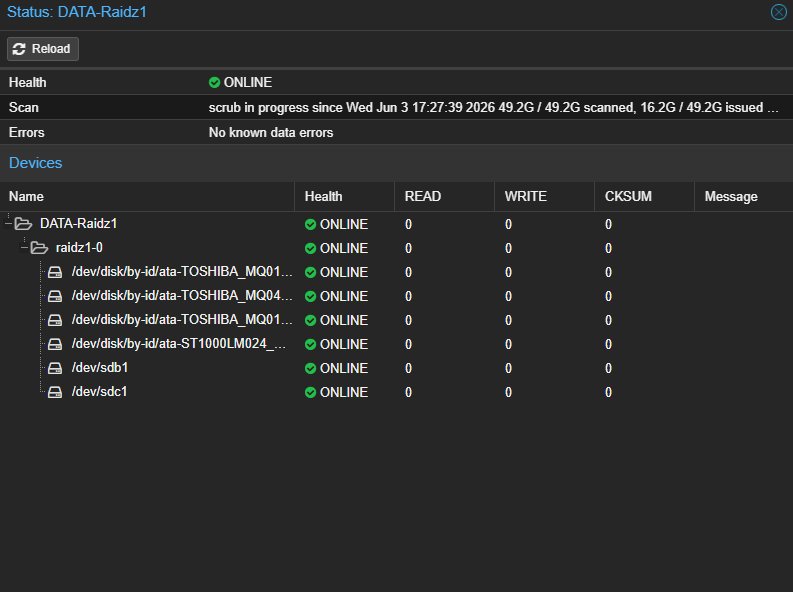
Task: Select the ata-TOSHIBA_MQ04 device row
Action: tap(396, 296)
